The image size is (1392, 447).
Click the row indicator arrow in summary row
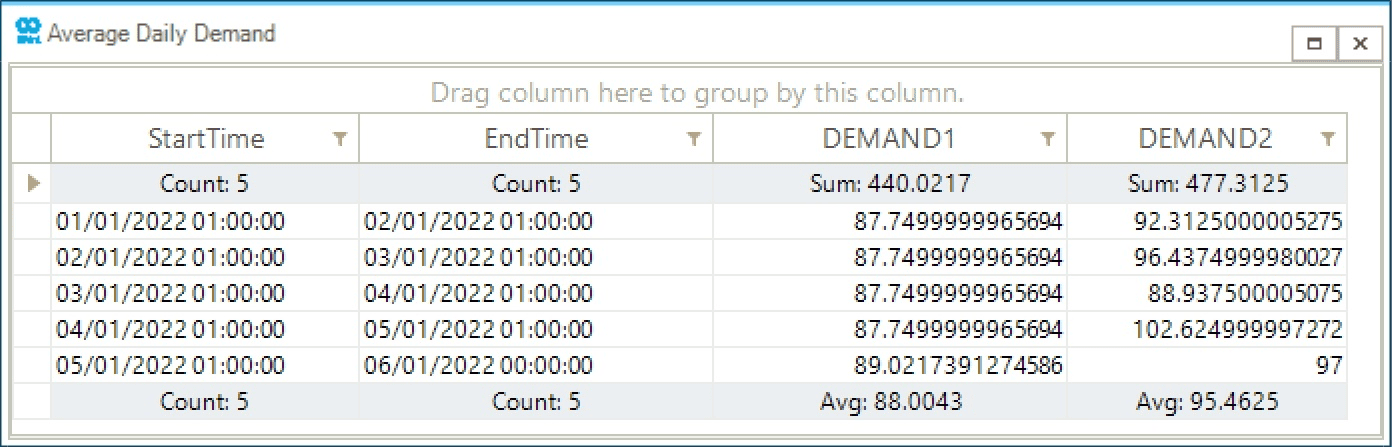tap(33, 183)
